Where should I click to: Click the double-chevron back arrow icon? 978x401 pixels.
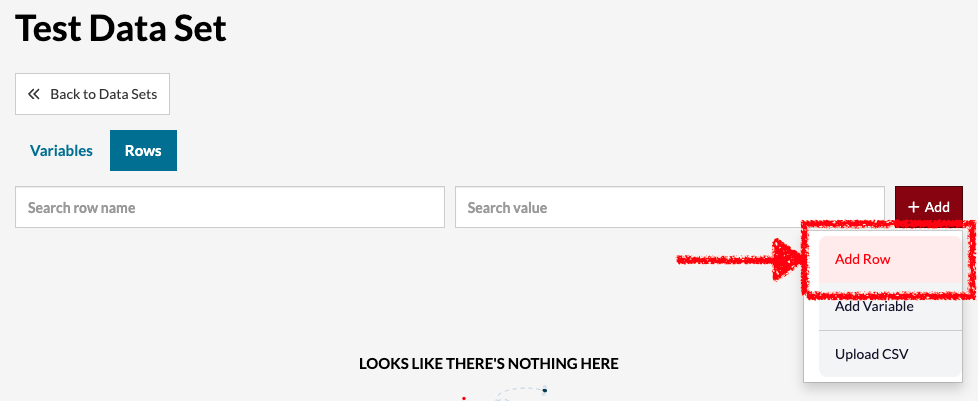click(34, 94)
